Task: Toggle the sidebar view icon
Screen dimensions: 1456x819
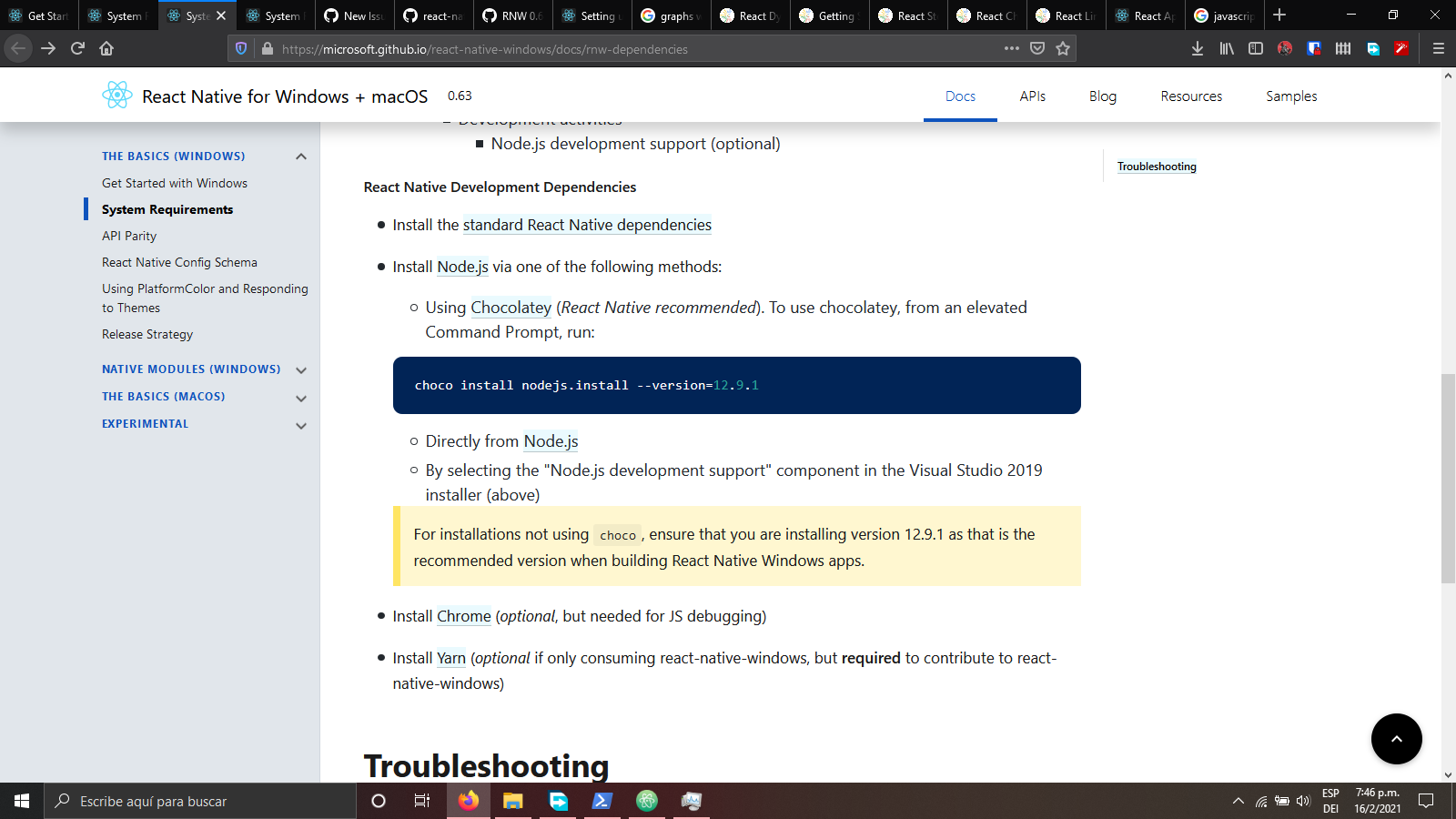Action: tap(1256, 48)
